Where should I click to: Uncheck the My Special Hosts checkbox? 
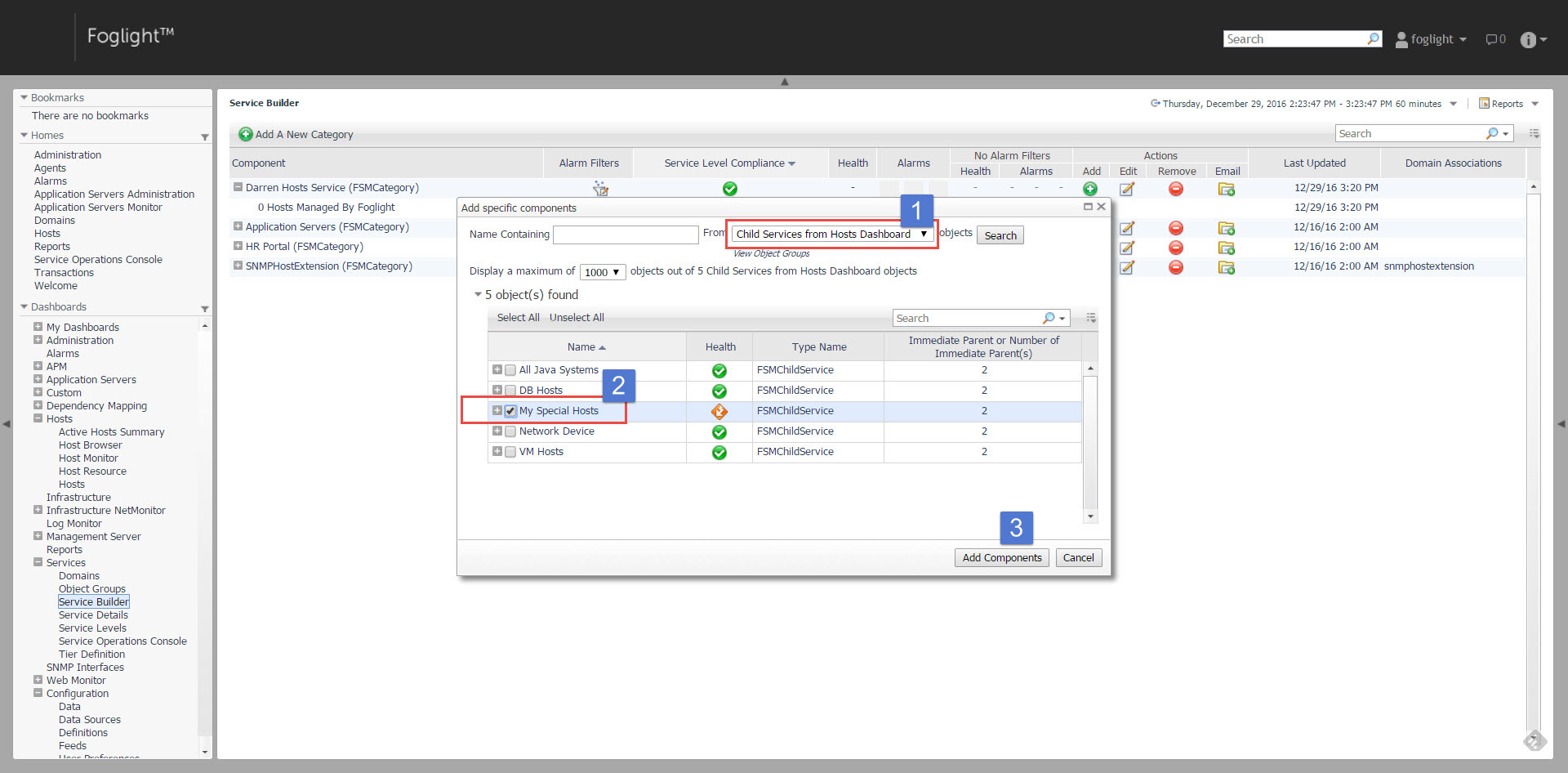coord(510,411)
